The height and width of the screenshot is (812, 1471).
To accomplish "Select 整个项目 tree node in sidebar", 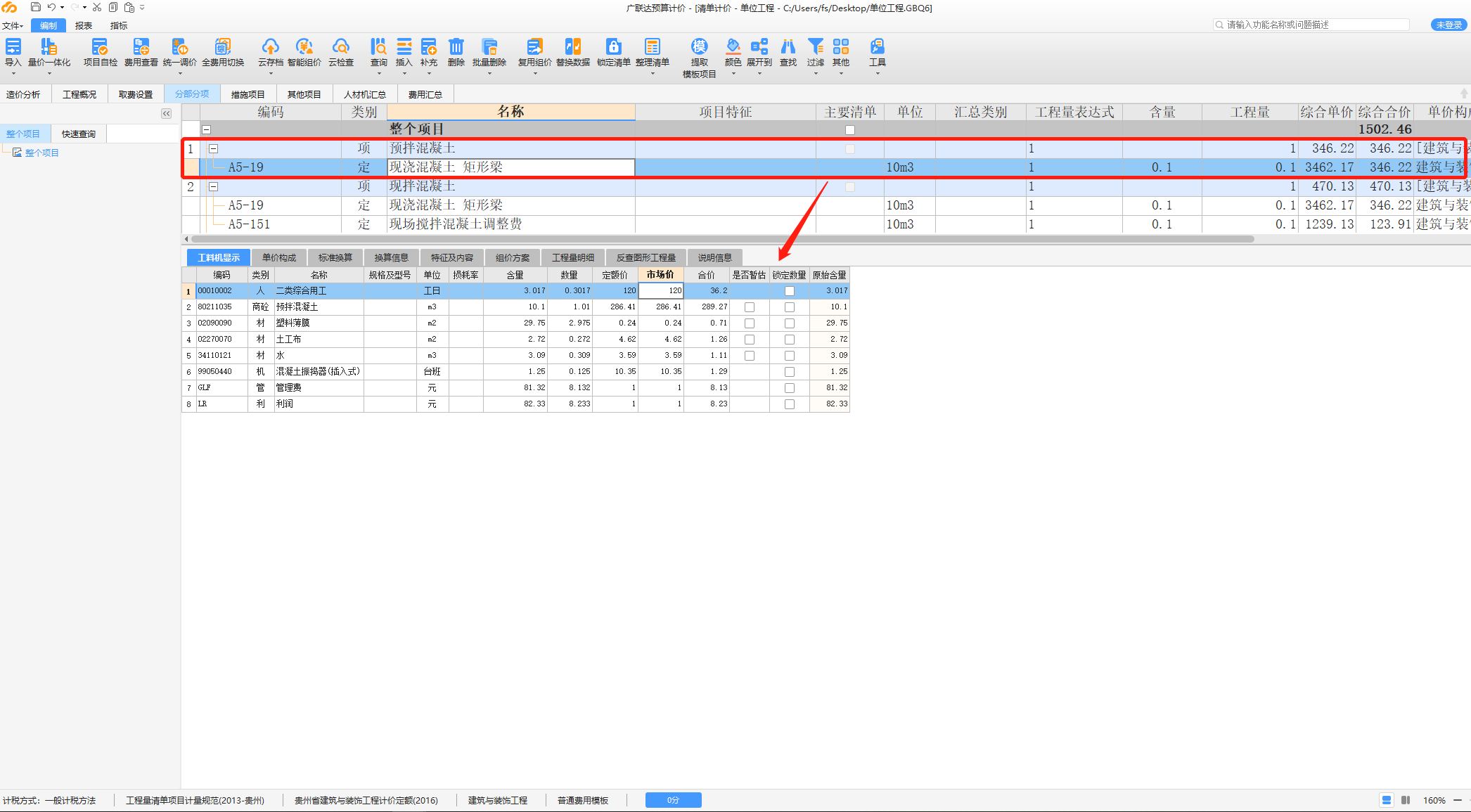I will point(42,153).
